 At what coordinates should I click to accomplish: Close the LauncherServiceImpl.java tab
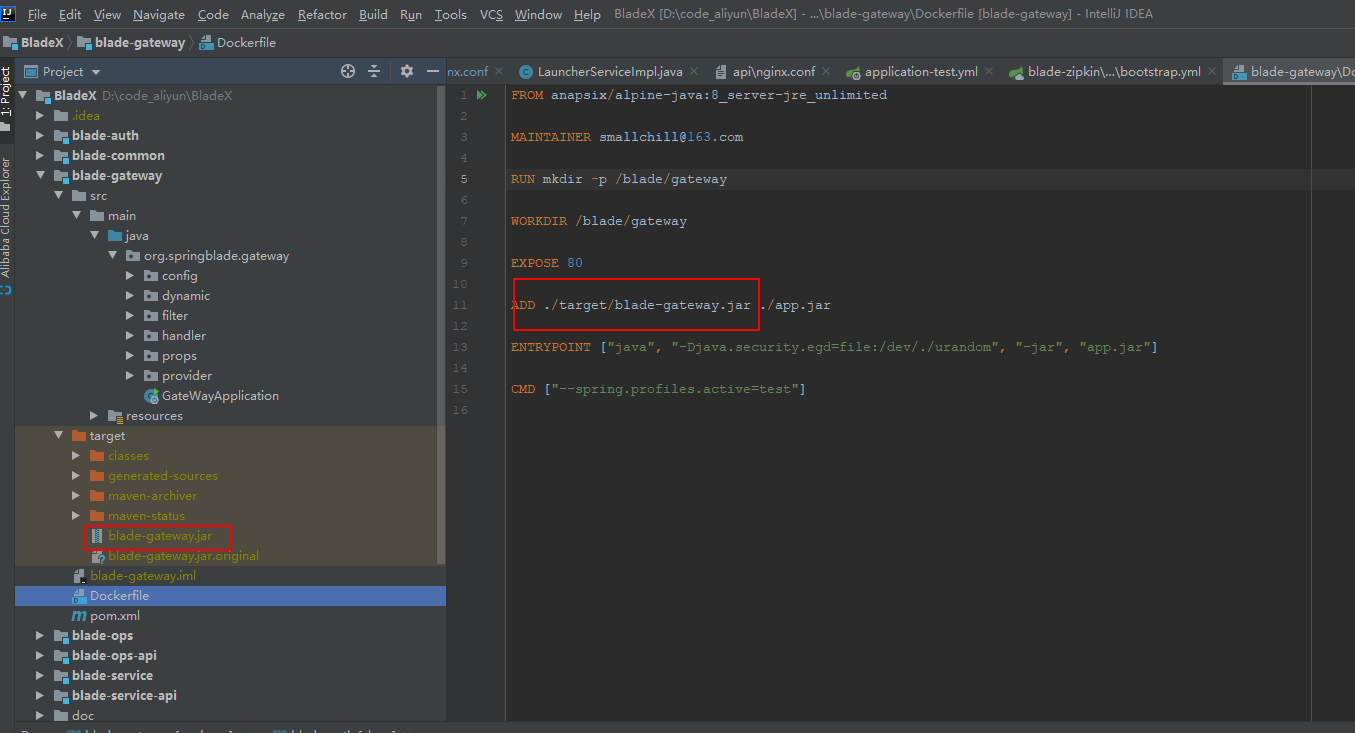point(694,72)
